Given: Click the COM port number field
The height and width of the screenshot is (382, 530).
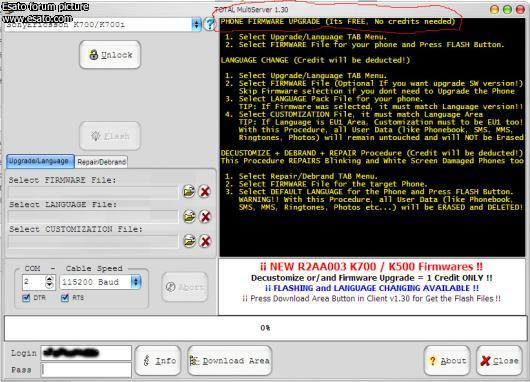Looking at the screenshot, I should [34, 282].
